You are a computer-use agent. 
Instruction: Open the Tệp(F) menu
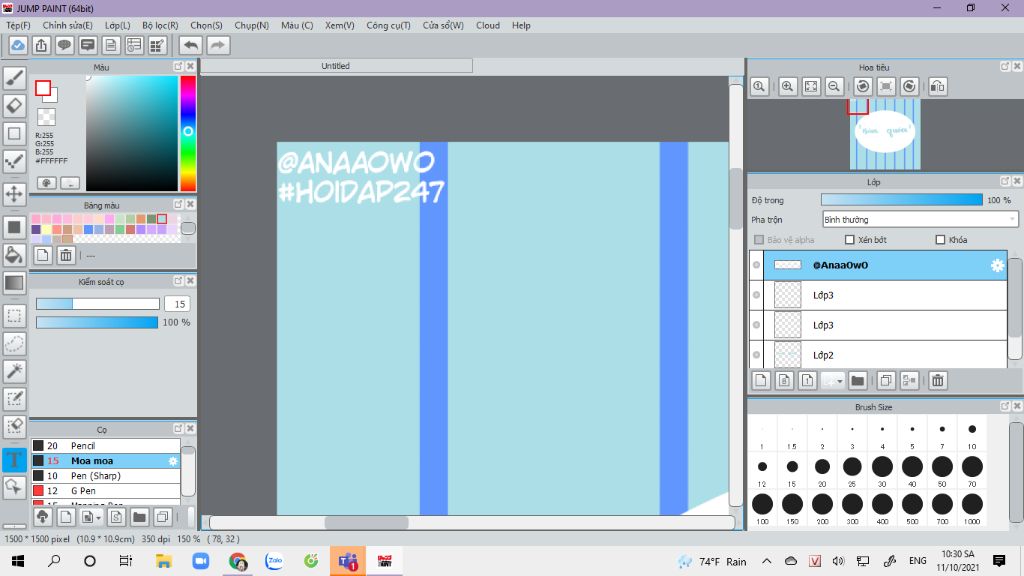18,25
